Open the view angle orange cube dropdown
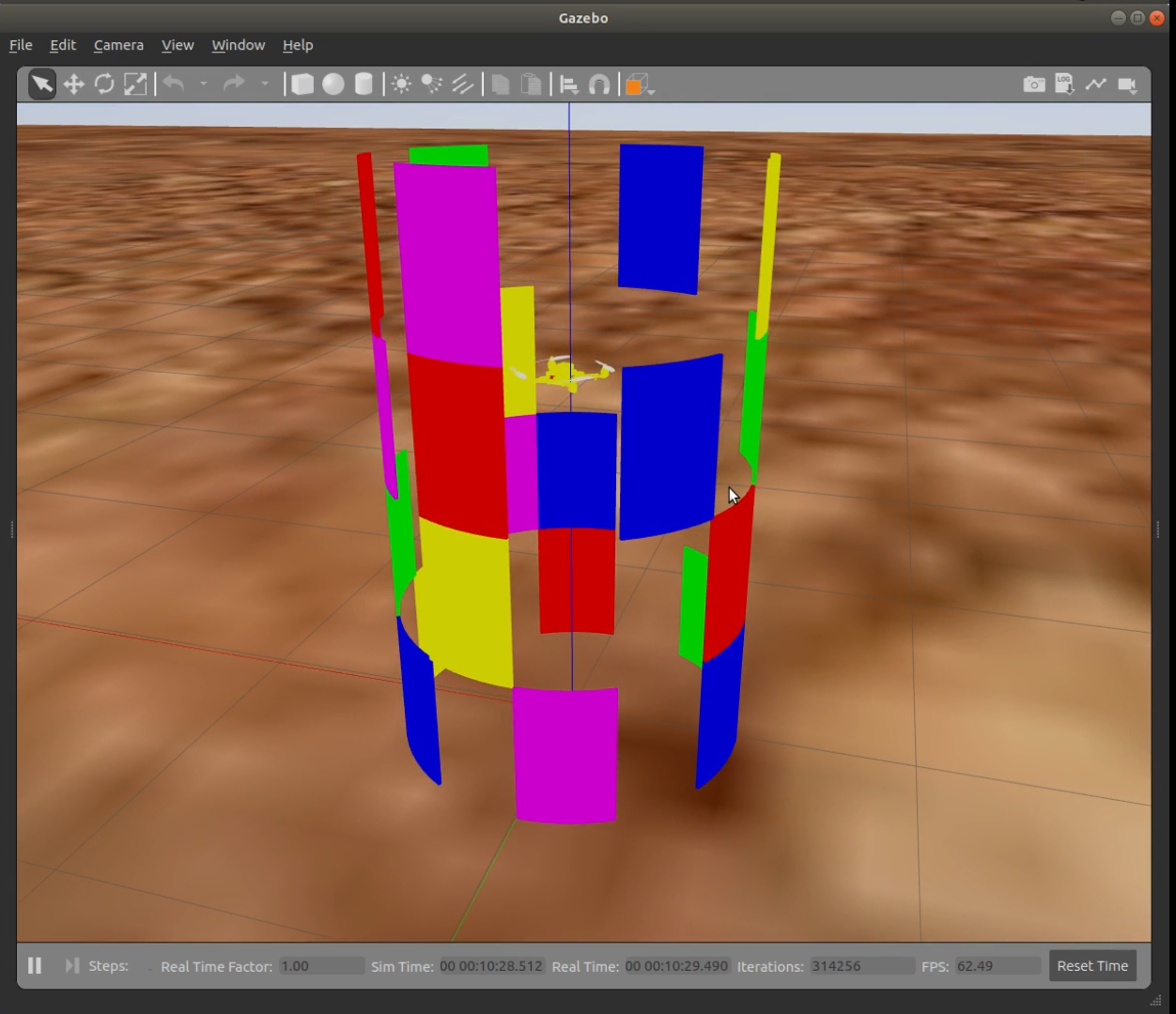The width and height of the screenshot is (1176, 1014). (x=640, y=85)
